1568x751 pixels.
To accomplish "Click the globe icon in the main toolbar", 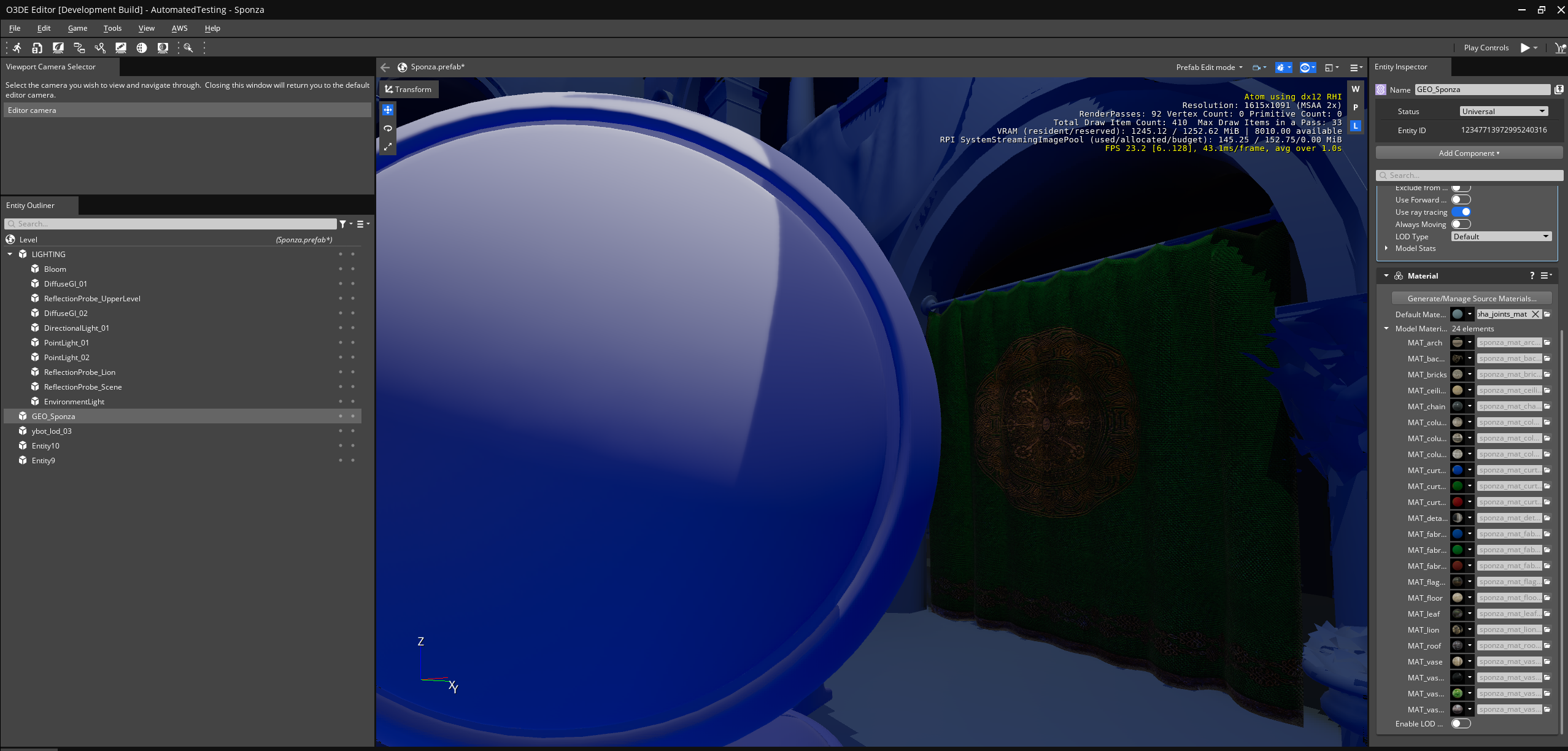I will (142, 48).
